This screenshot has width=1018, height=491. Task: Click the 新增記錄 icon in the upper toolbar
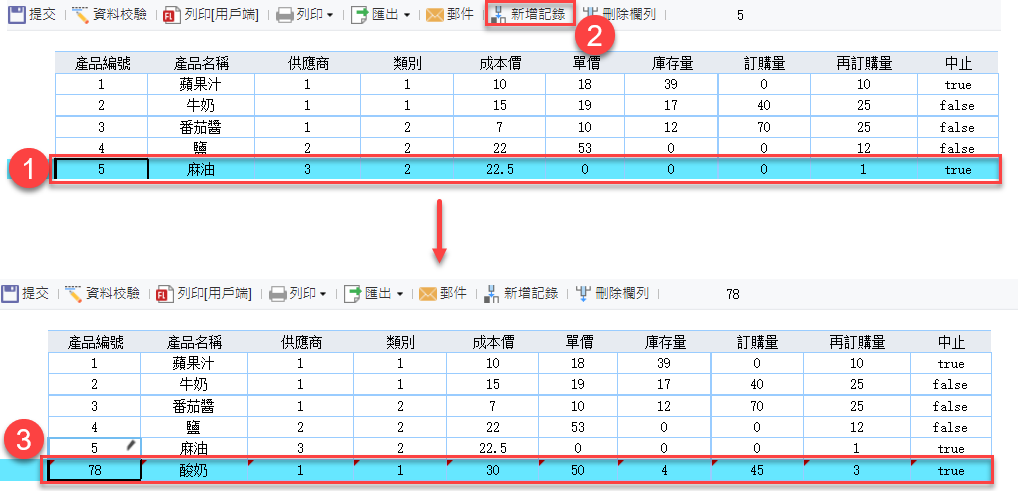[497, 14]
